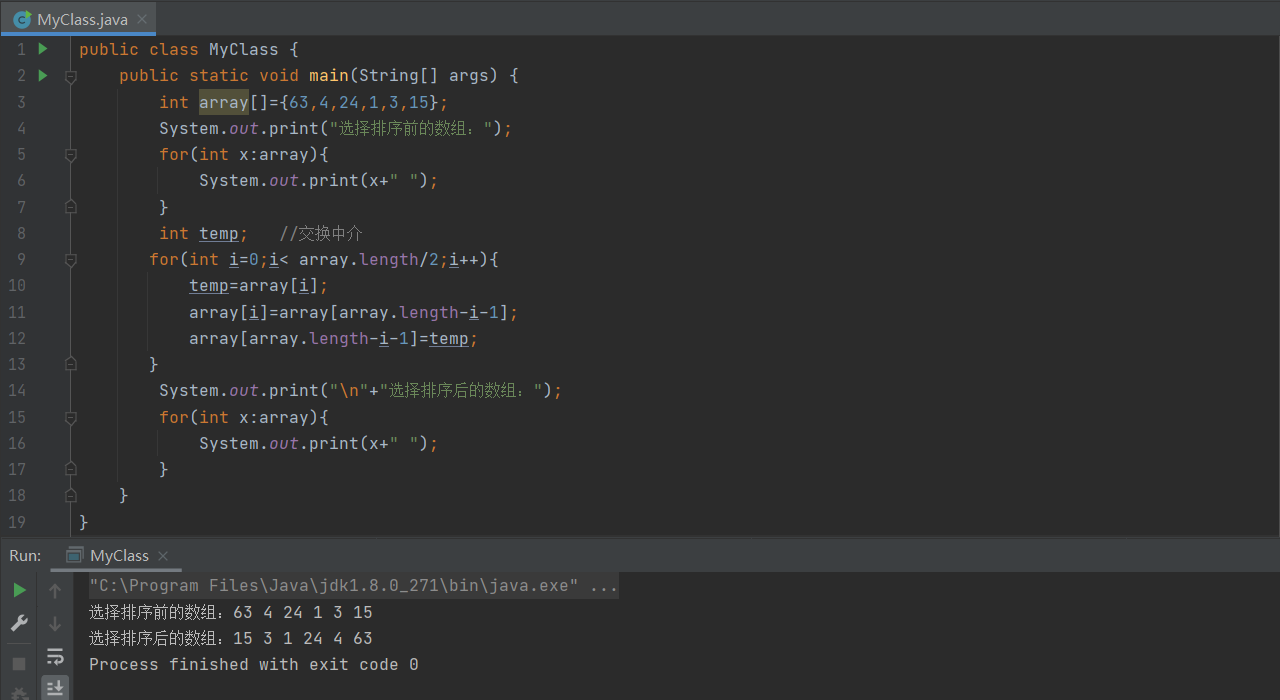Screen dimensions: 1280x700
Task: Click 'System.out.print(x+" ");' on line 16
Action: (x=319, y=443)
